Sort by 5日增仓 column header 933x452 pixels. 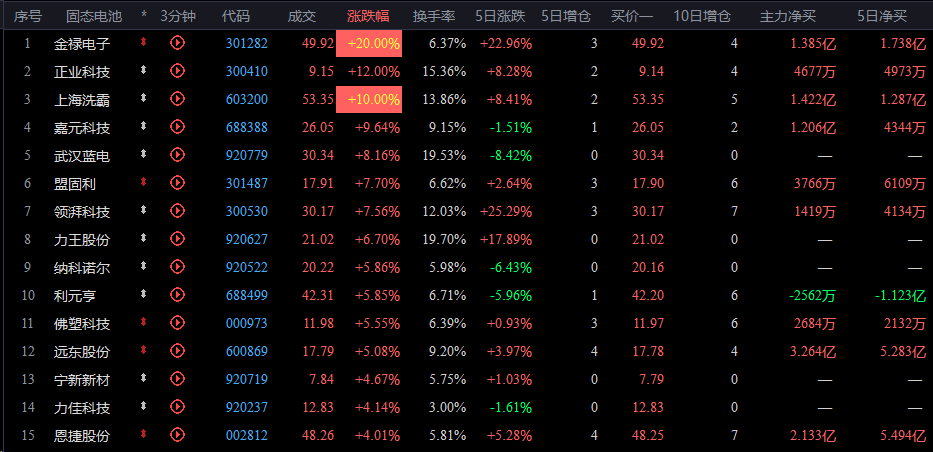click(566, 16)
